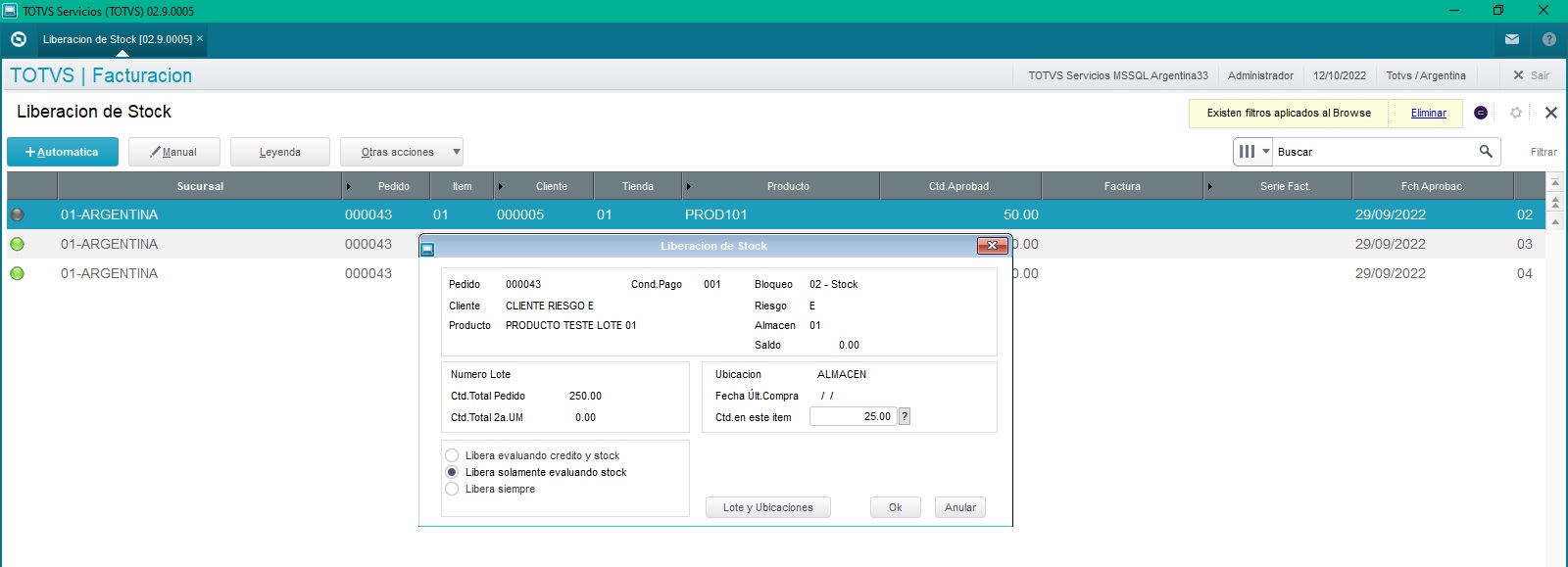Click the plus Automatica button
Image resolution: width=1568 pixels, height=567 pixels.
pos(63,152)
